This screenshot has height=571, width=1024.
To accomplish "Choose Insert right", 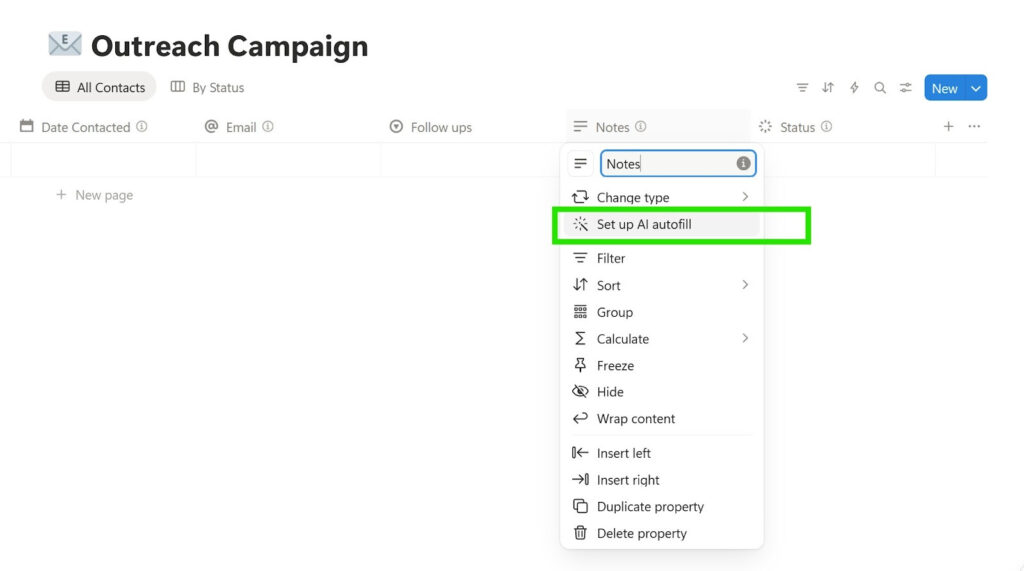I will click(662, 480).
